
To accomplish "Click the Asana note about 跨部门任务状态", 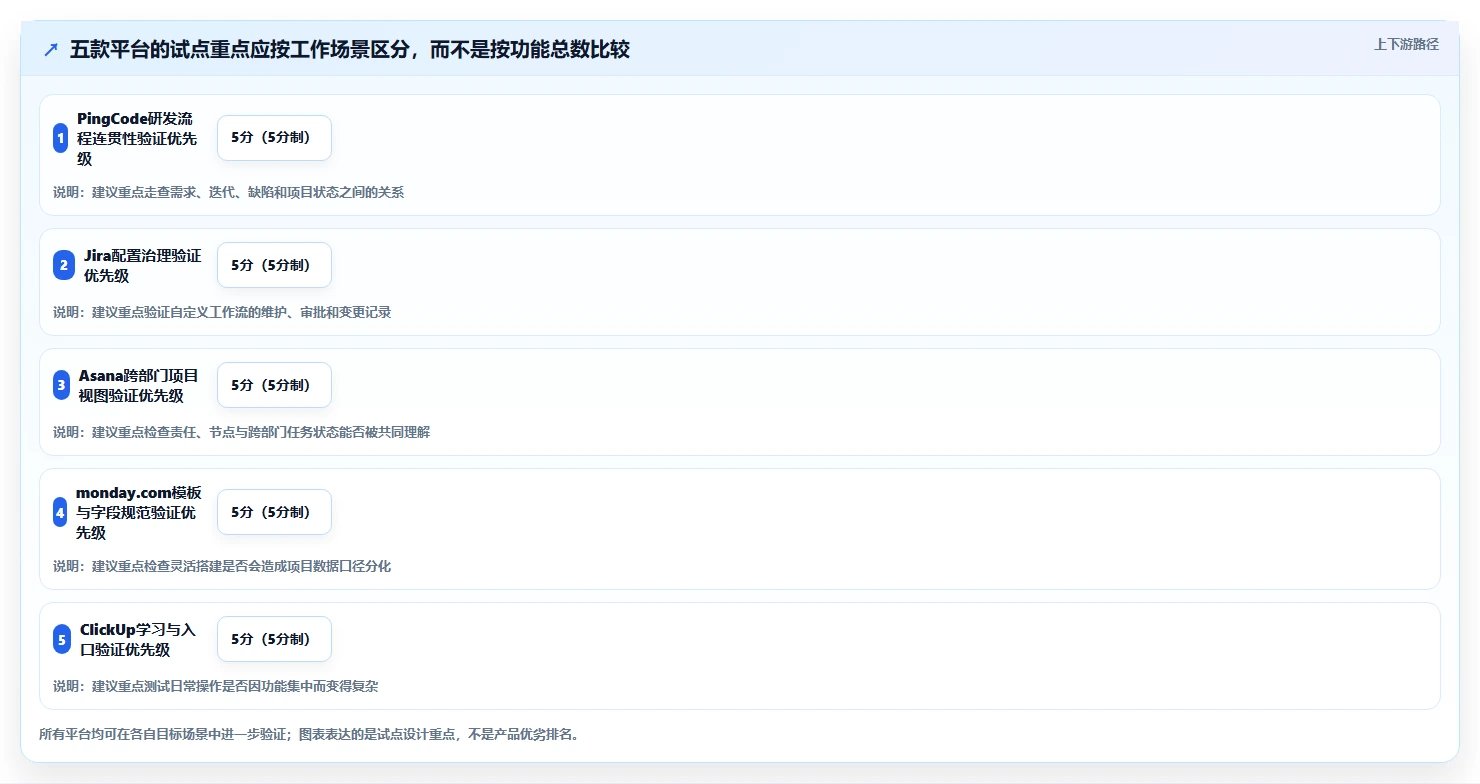I will tap(242, 432).
